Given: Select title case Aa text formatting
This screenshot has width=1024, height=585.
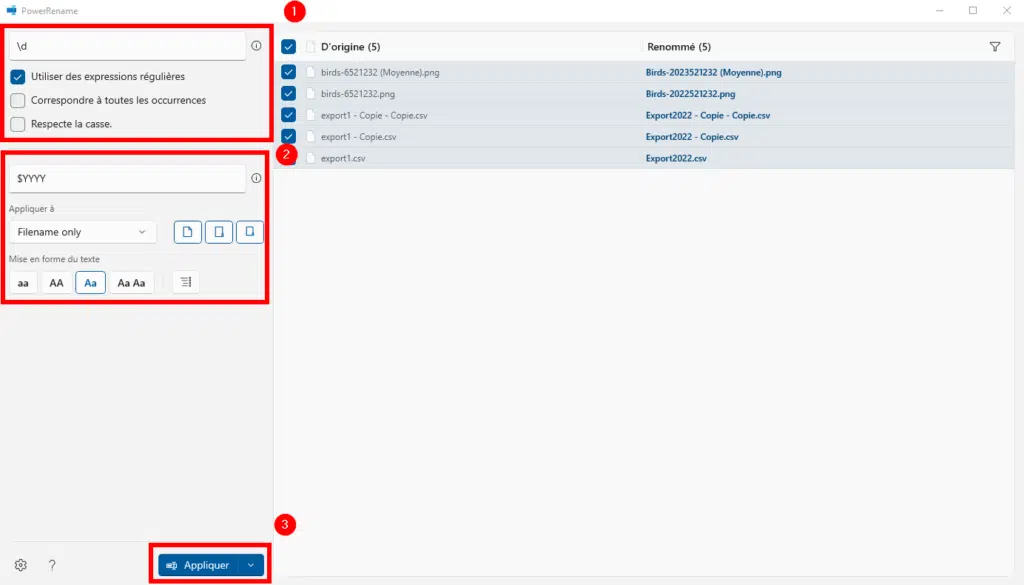Looking at the screenshot, I should (90, 283).
